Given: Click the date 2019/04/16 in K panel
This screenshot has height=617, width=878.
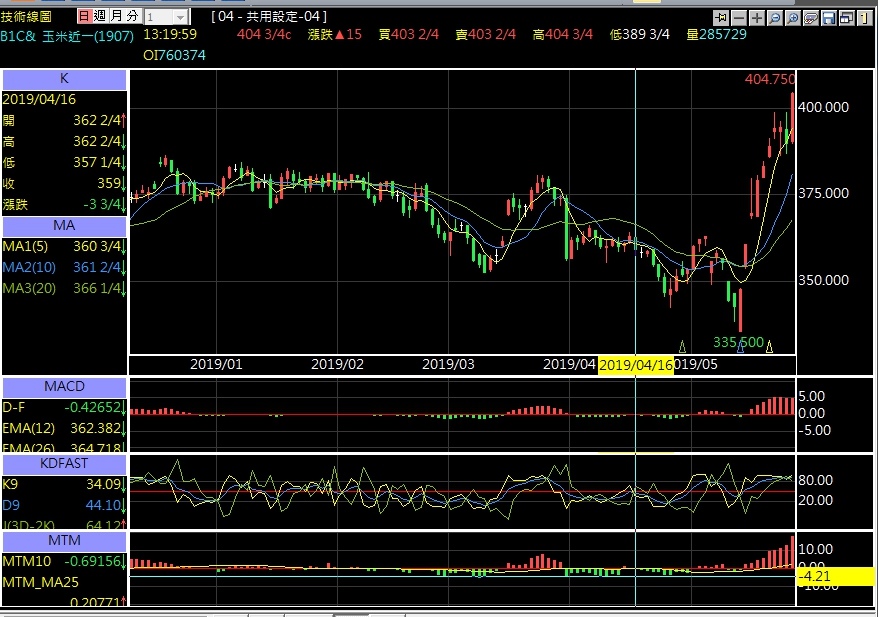Looking at the screenshot, I should point(39,100).
